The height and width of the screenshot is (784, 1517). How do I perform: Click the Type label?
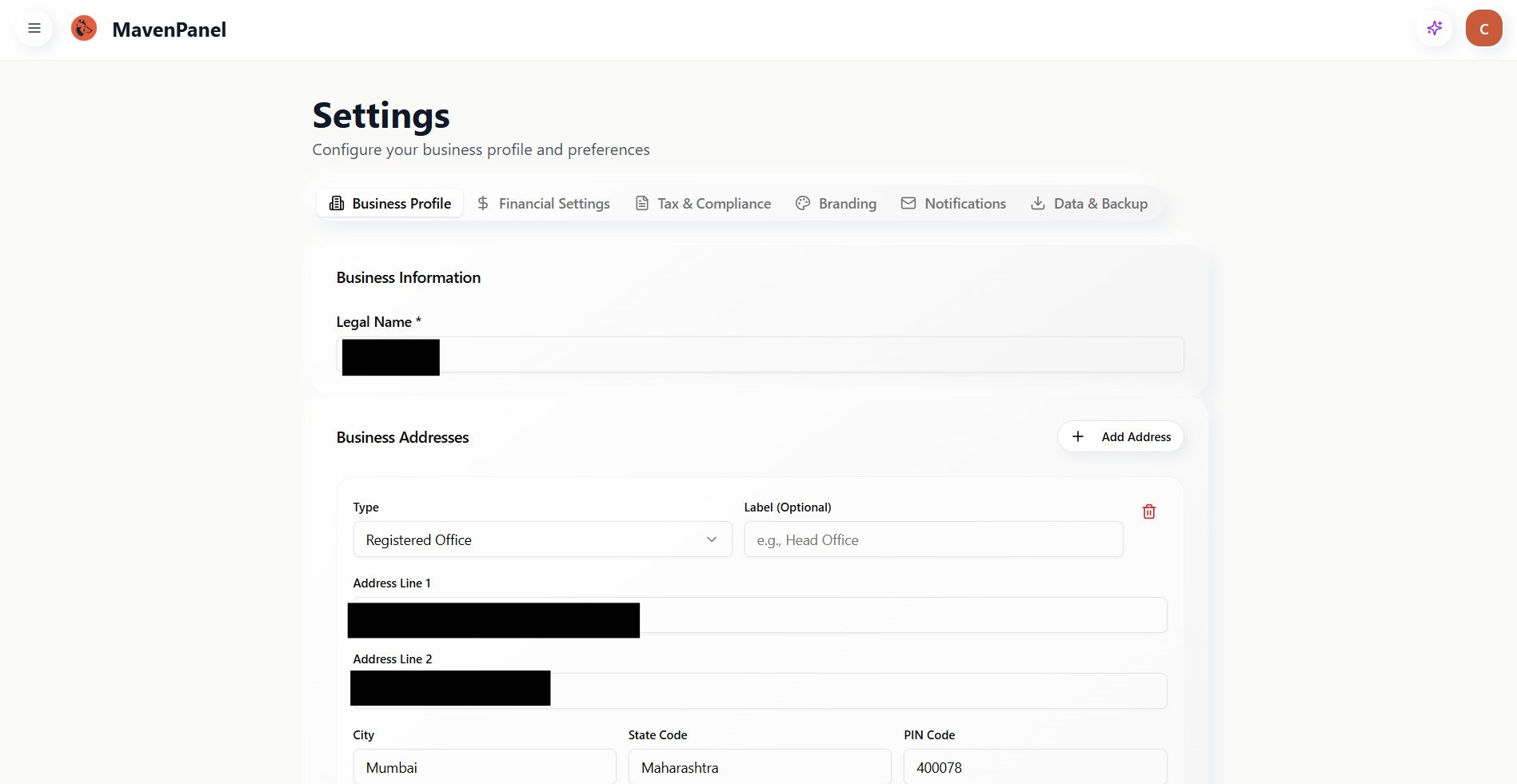click(366, 507)
